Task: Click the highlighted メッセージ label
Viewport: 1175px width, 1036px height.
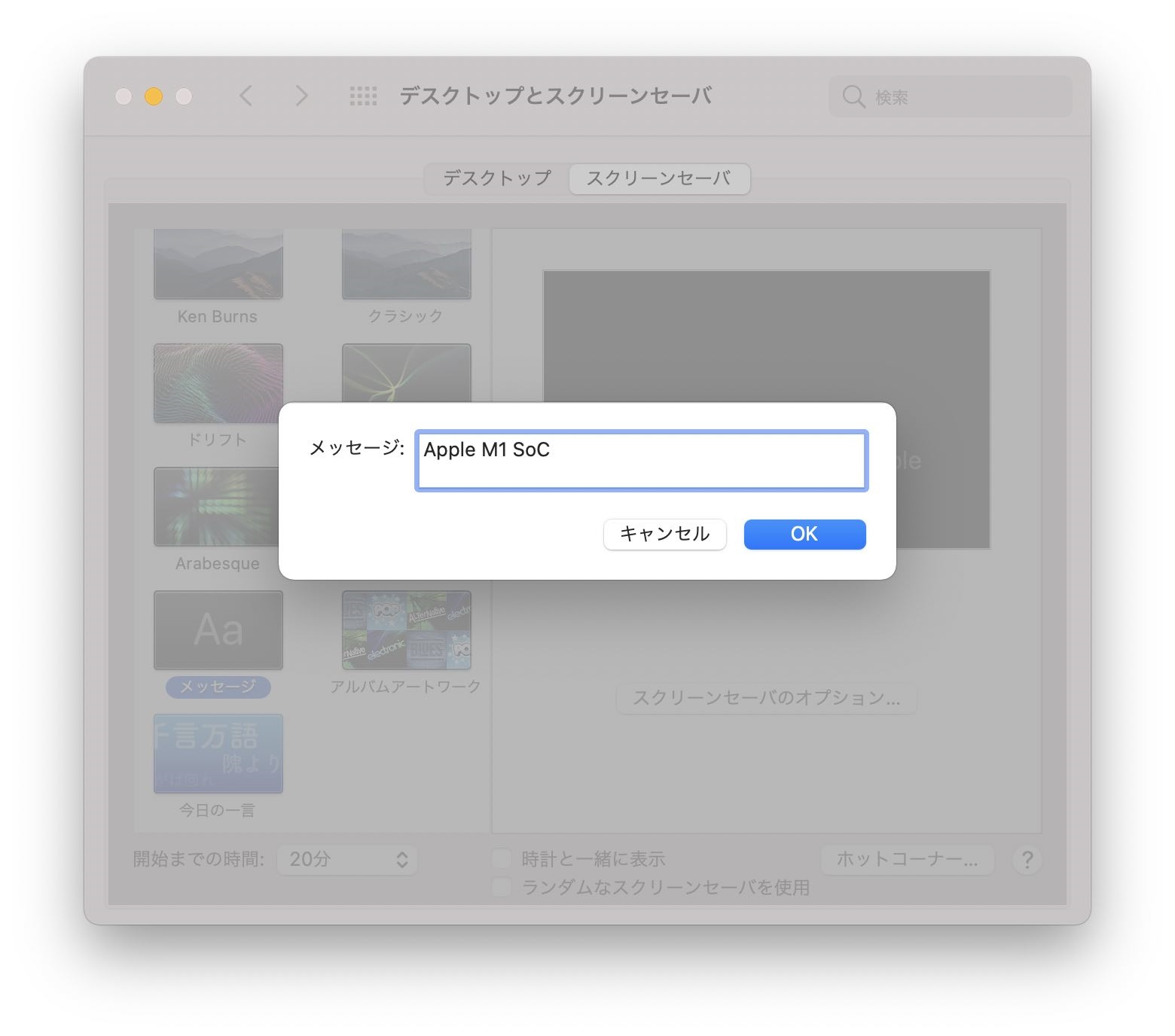Action: (218, 687)
